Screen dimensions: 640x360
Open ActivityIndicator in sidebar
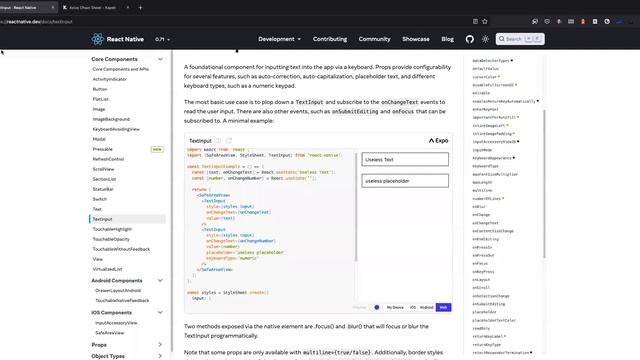click(x=109, y=79)
